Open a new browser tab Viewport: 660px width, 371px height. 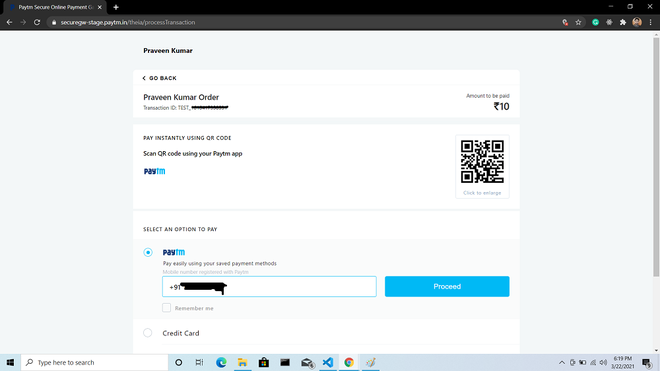pyautogui.click(x=116, y=7)
